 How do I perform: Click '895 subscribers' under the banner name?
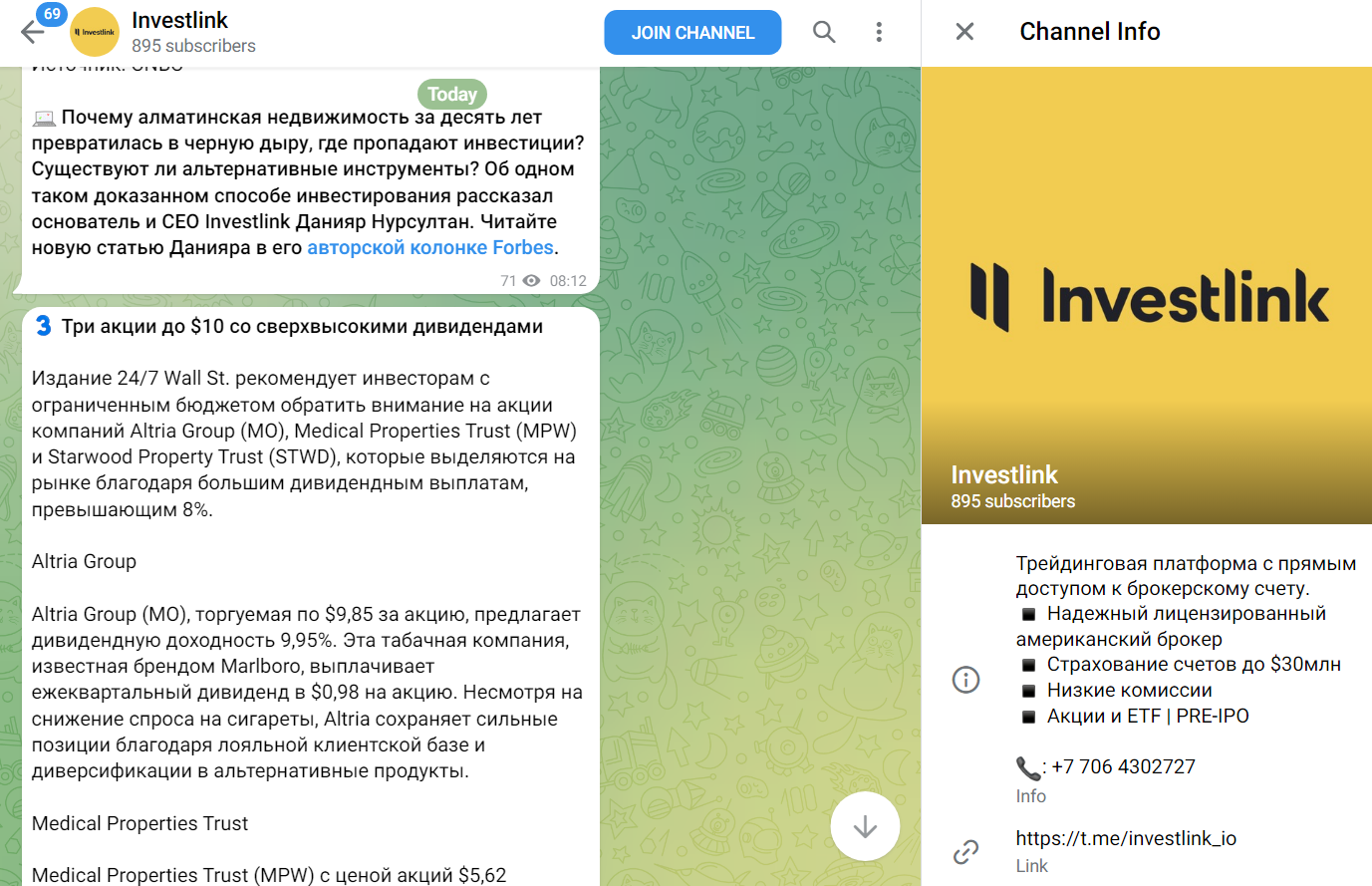coord(1013,501)
